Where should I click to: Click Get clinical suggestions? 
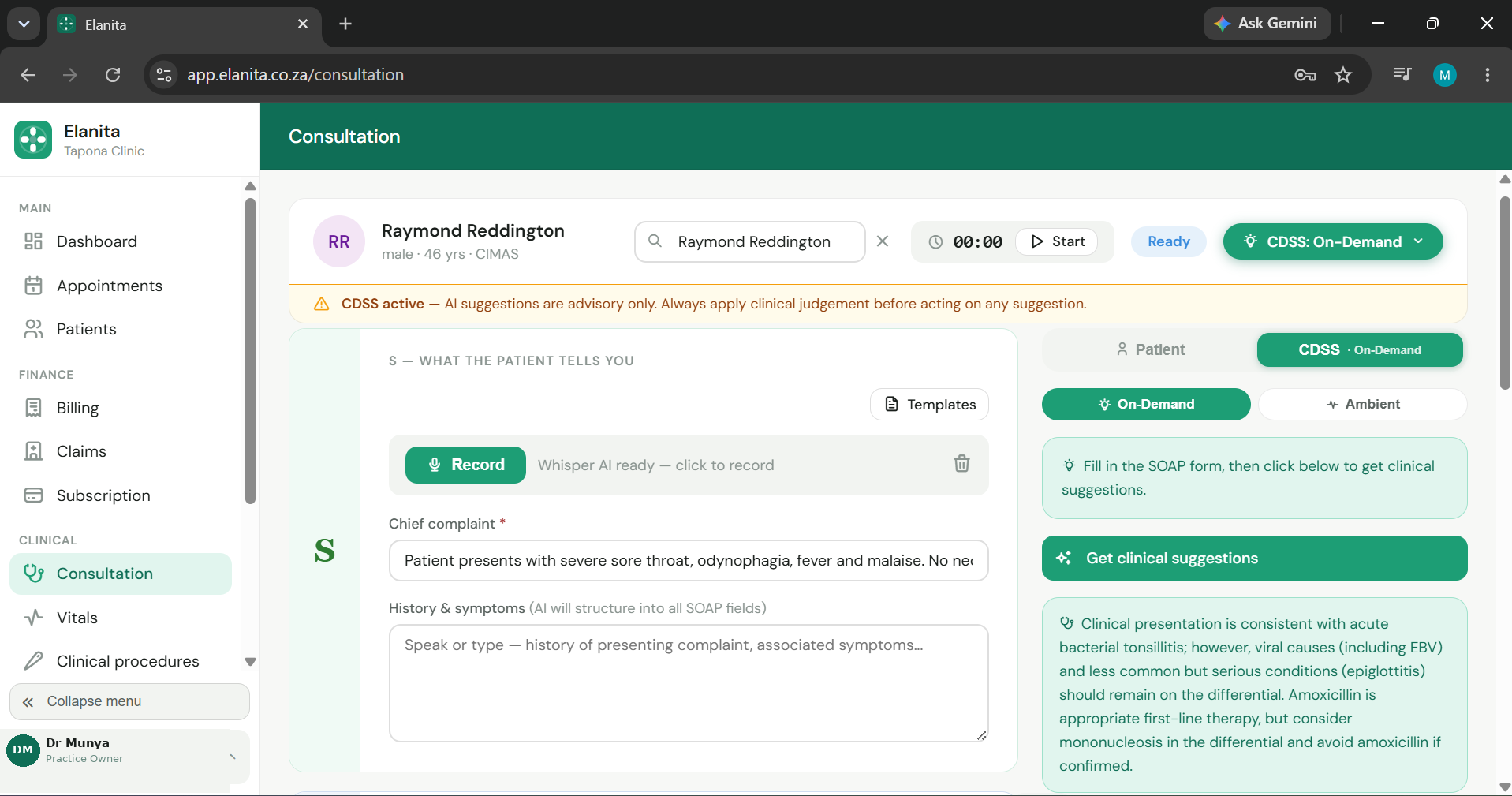1254,559
